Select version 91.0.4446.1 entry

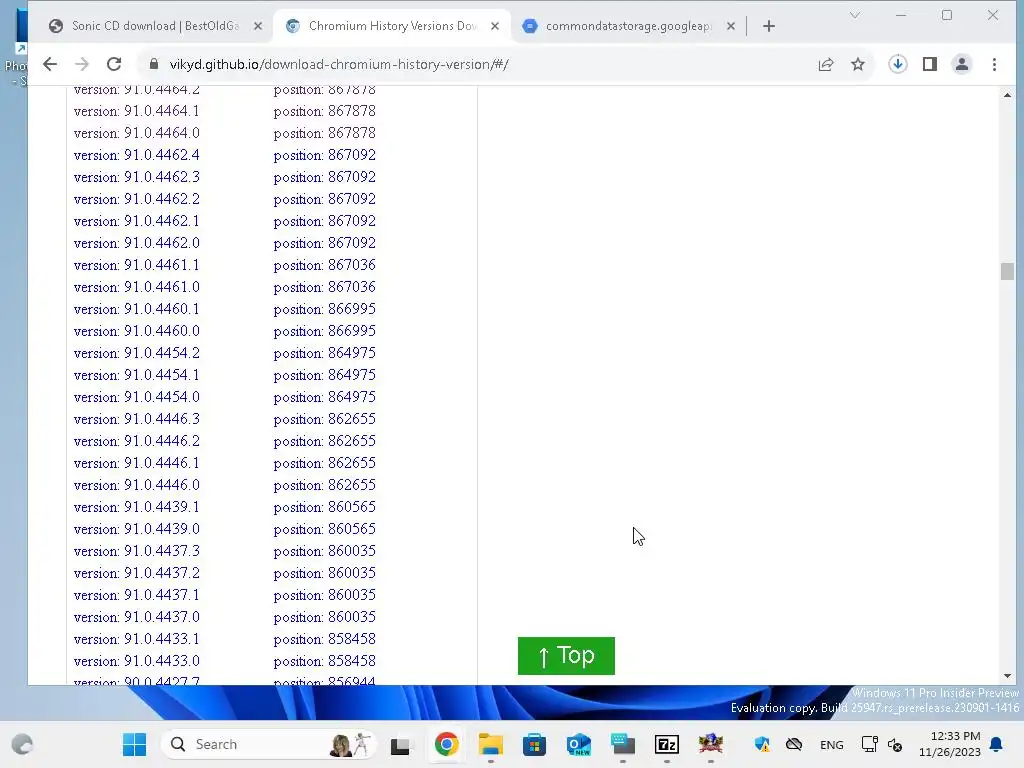(136, 463)
